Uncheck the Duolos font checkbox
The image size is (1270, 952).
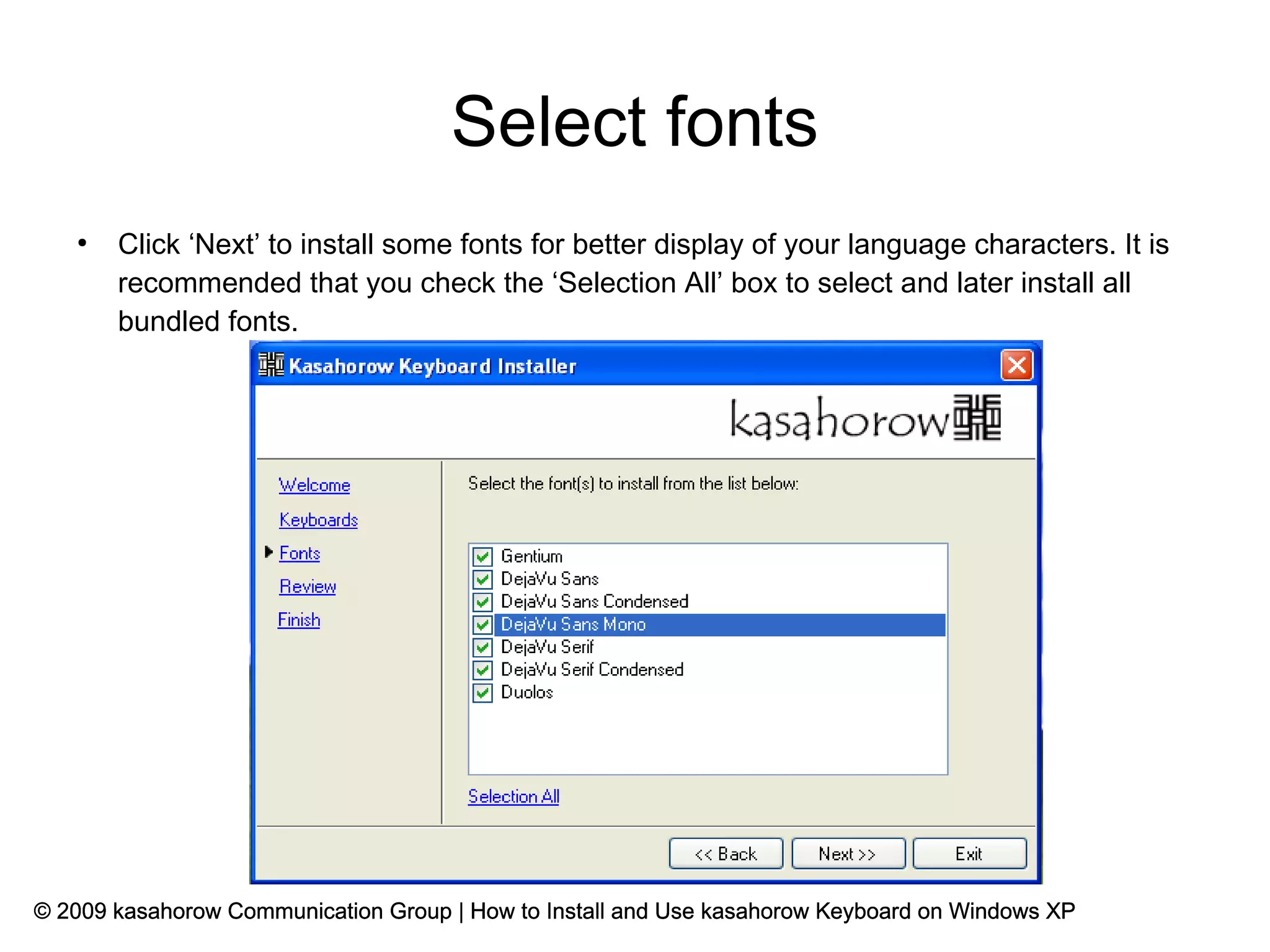tap(482, 692)
